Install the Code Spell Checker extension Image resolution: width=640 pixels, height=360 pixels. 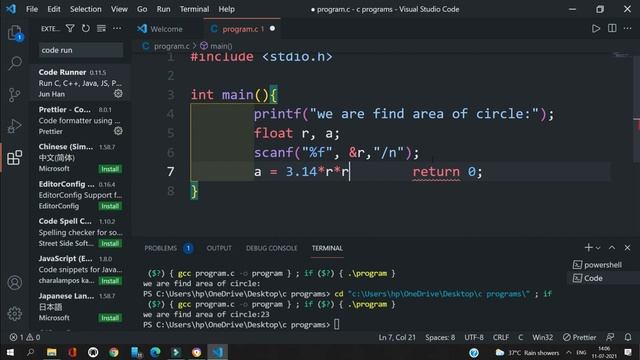click(110, 244)
